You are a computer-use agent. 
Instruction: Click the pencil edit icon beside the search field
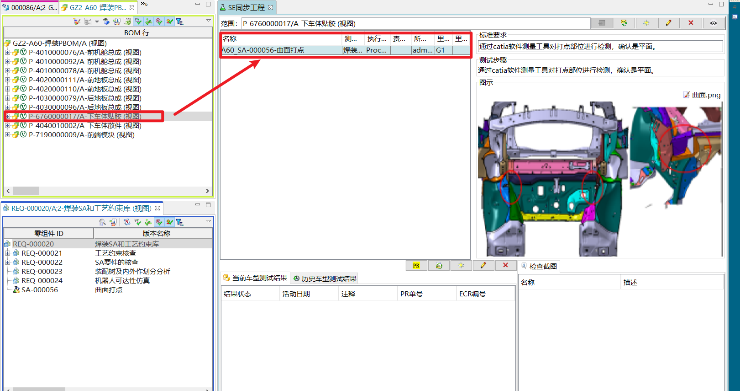tap(668, 23)
